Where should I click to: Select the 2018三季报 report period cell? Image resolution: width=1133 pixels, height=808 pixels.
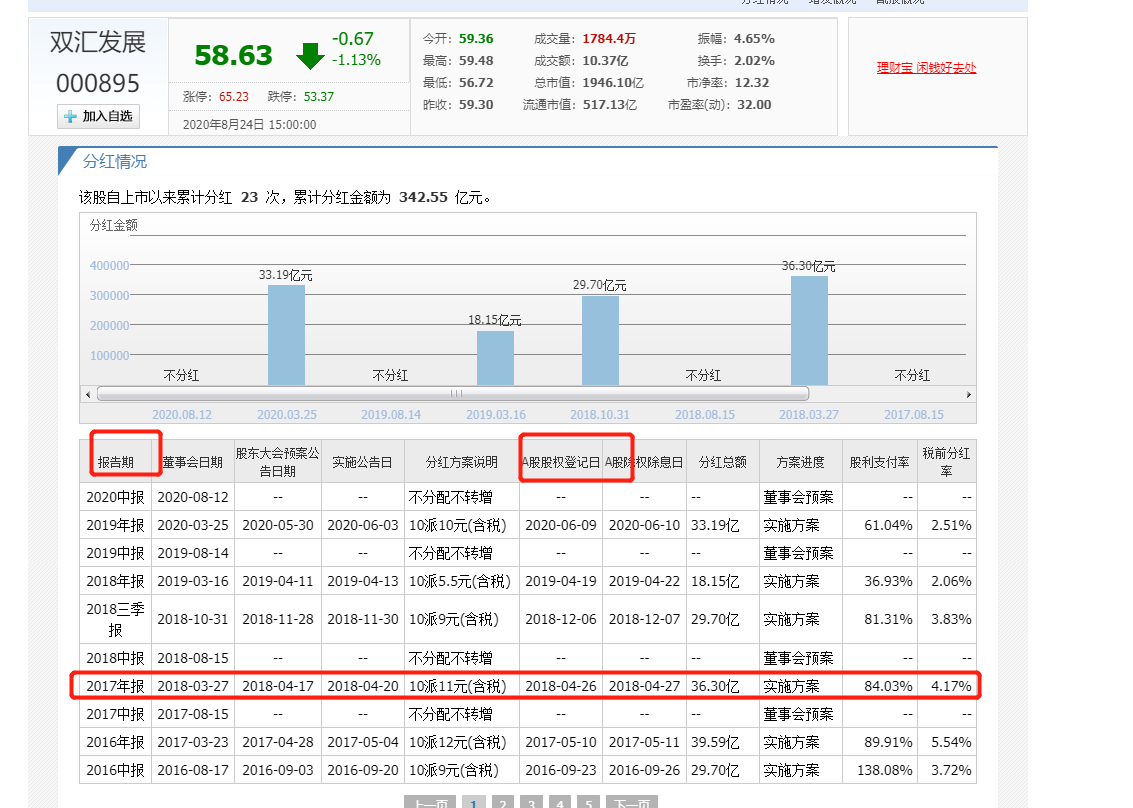[116, 619]
